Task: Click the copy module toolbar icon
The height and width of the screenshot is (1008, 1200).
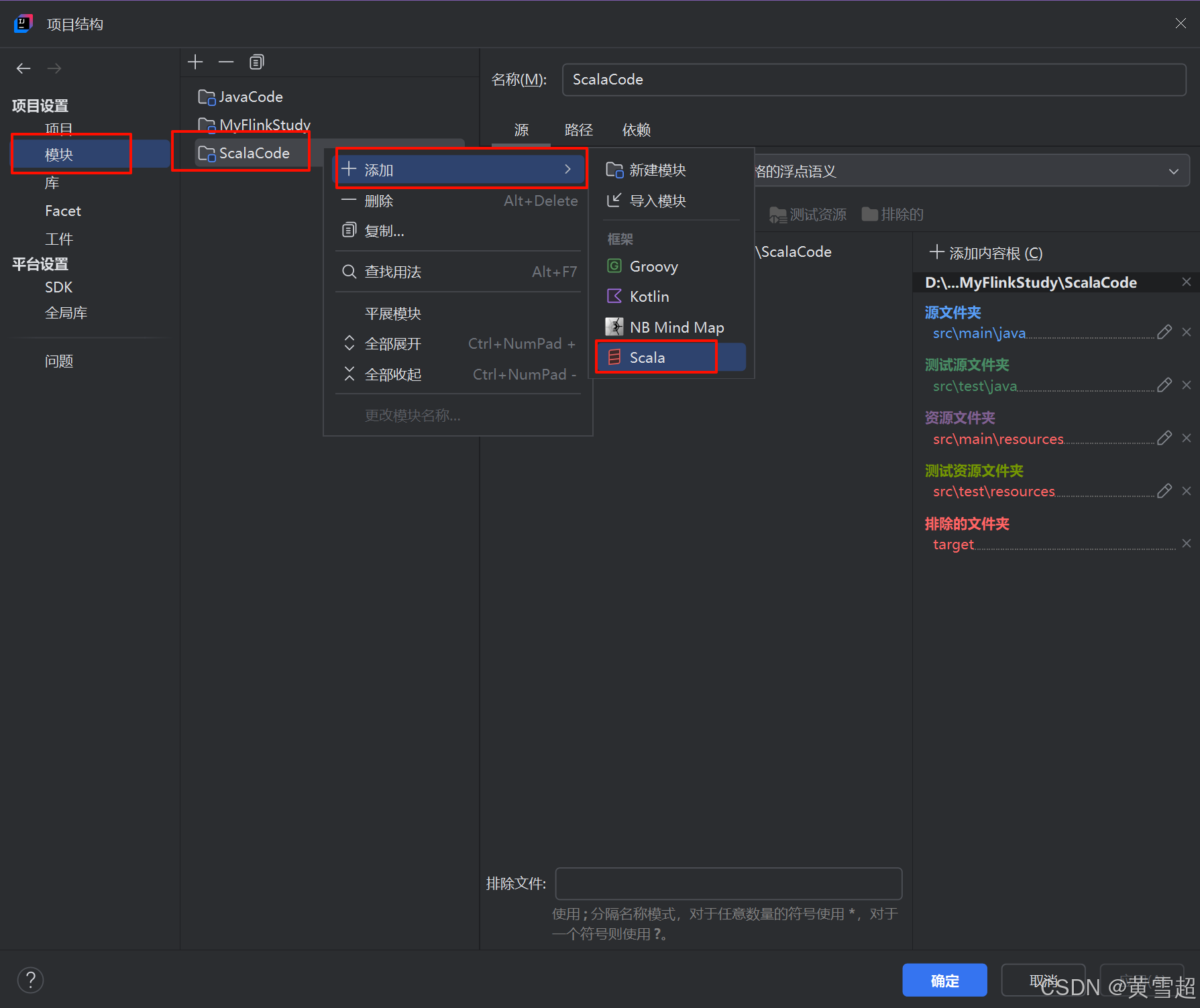Action: 256,62
